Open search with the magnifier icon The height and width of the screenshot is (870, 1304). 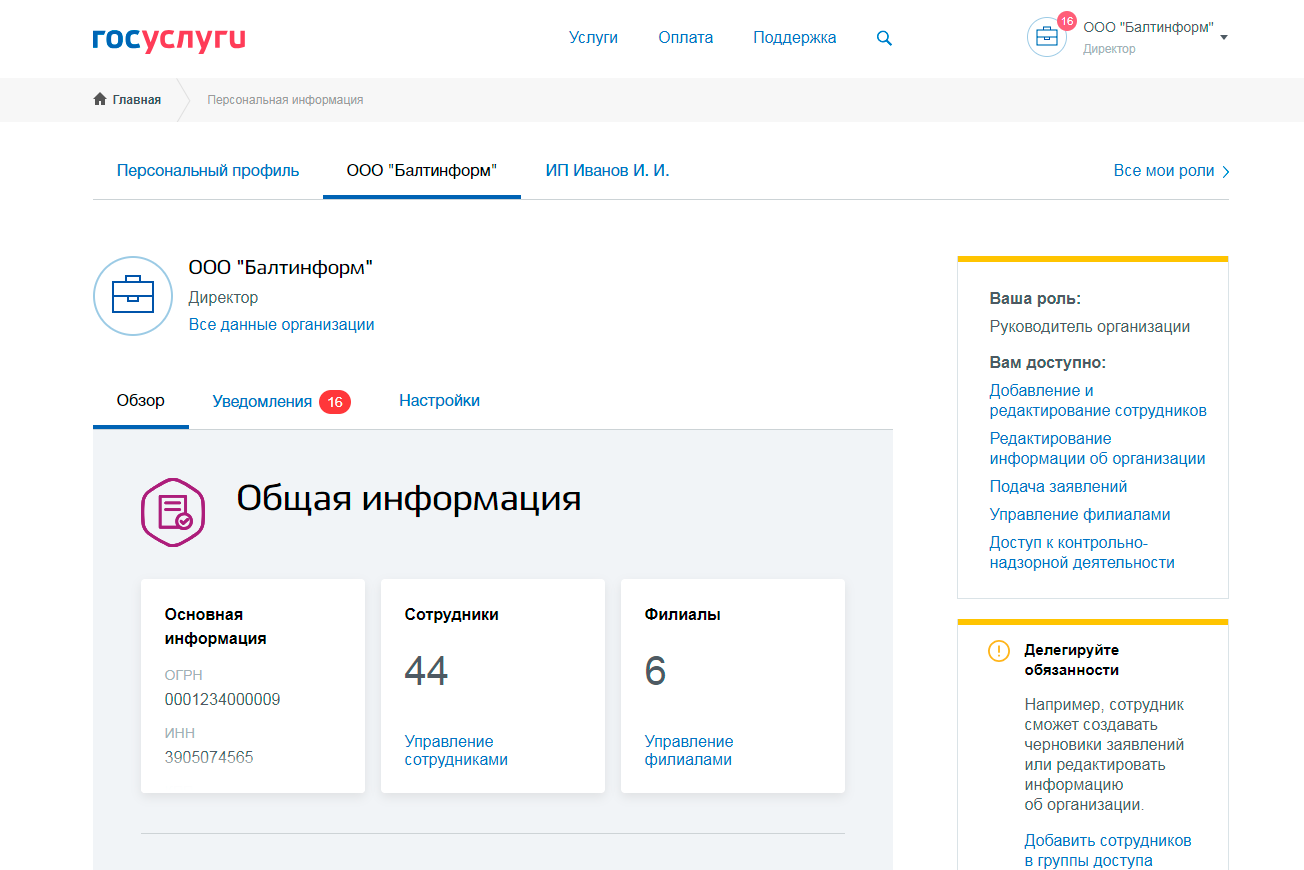click(884, 38)
